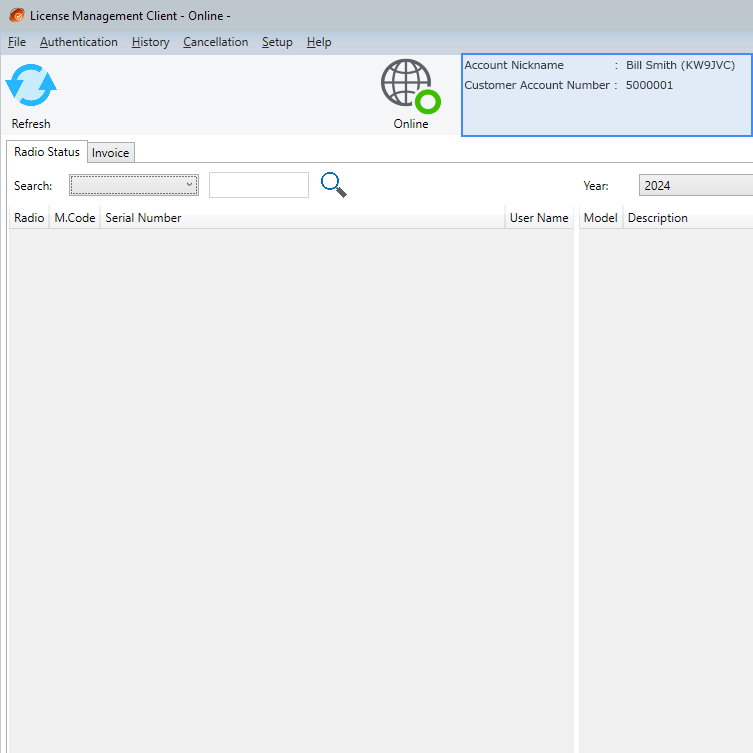Open the Year dropdown showing 2024
753x753 pixels.
(695, 185)
